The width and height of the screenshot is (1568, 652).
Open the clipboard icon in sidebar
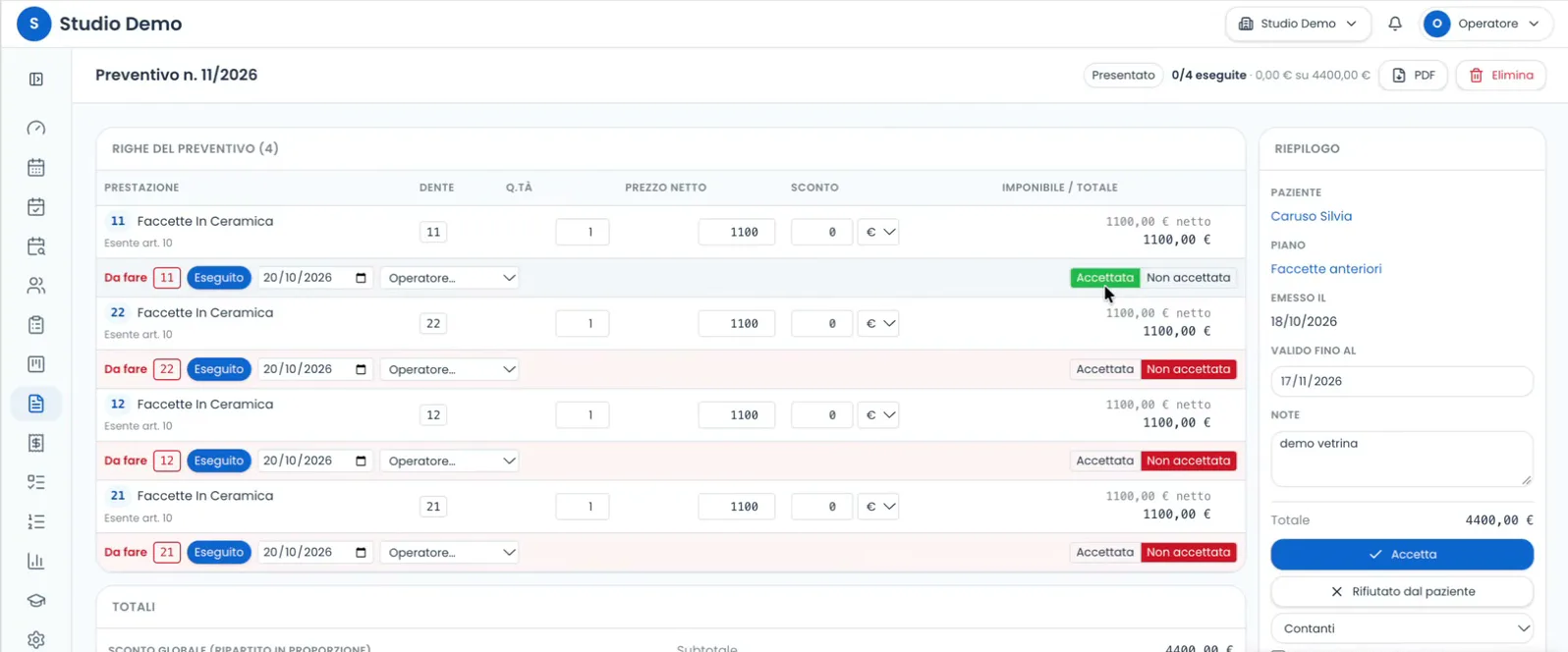click(36, 325)
